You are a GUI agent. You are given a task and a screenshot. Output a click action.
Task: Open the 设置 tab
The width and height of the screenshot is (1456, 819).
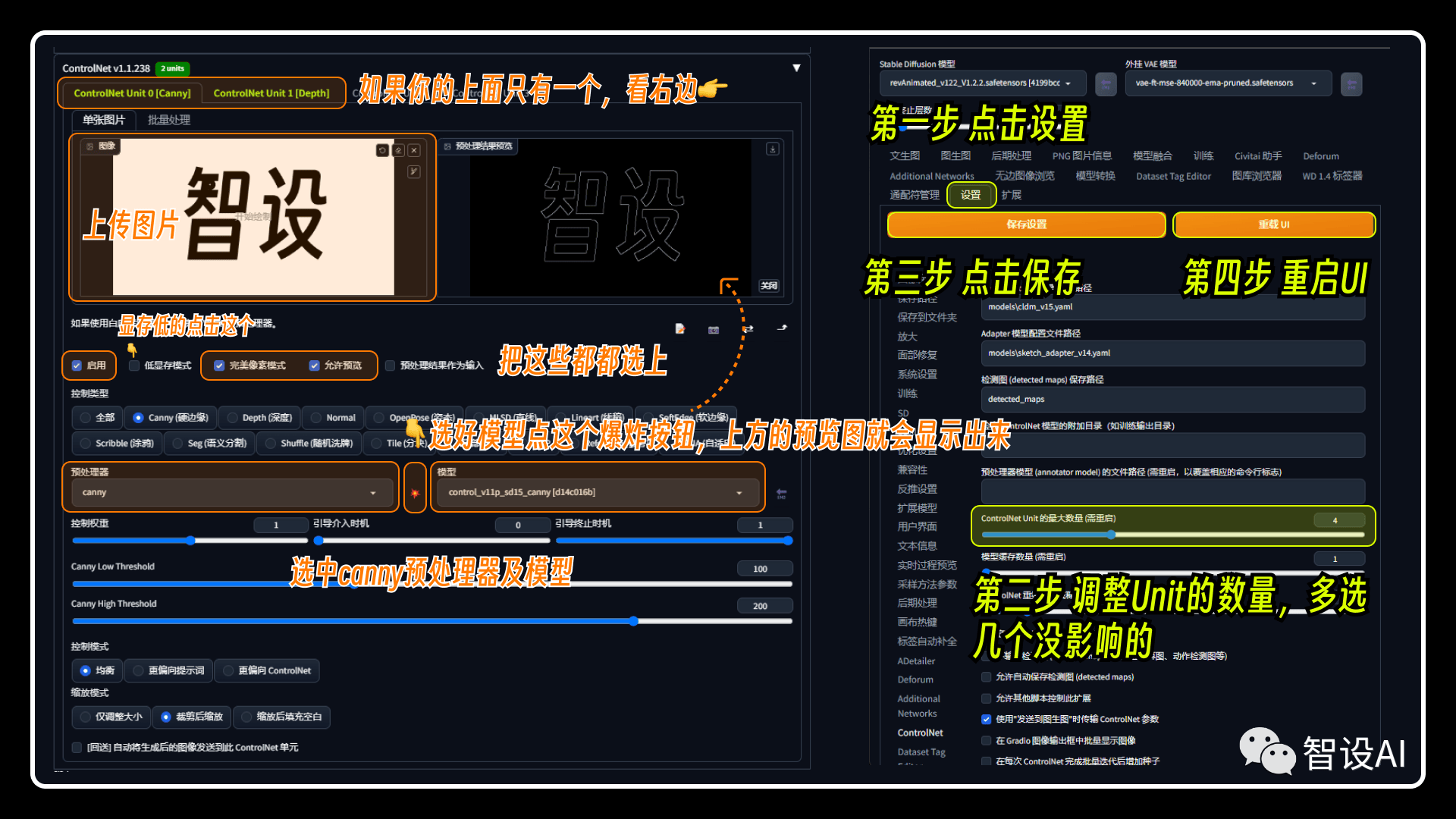971,195
